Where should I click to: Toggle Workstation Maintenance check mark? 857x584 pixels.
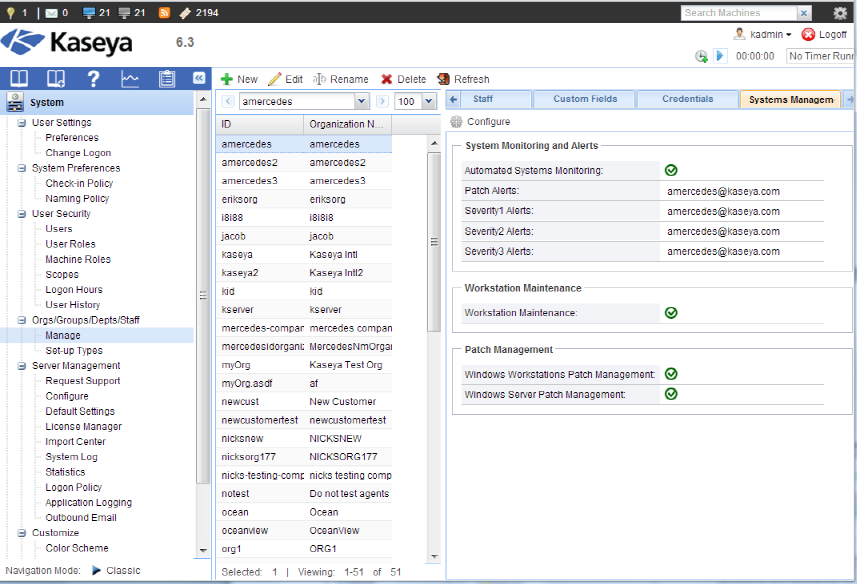click(671, 313)
